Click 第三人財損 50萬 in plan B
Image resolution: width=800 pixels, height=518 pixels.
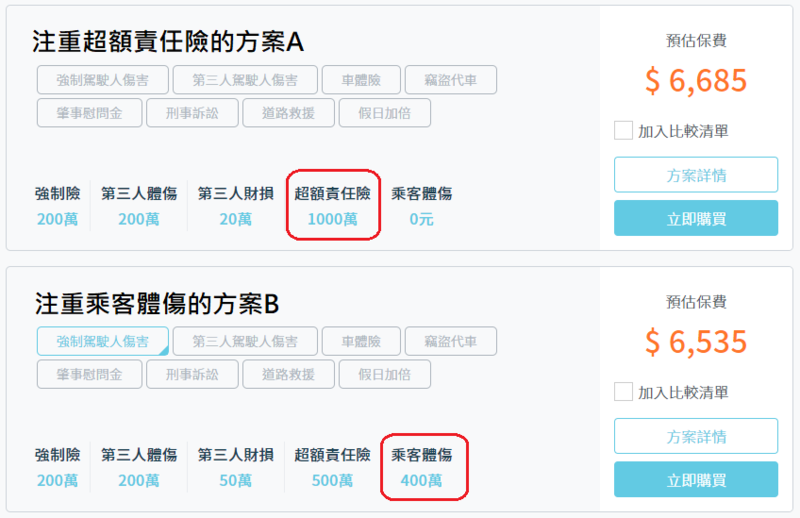[x=236, y=467]
